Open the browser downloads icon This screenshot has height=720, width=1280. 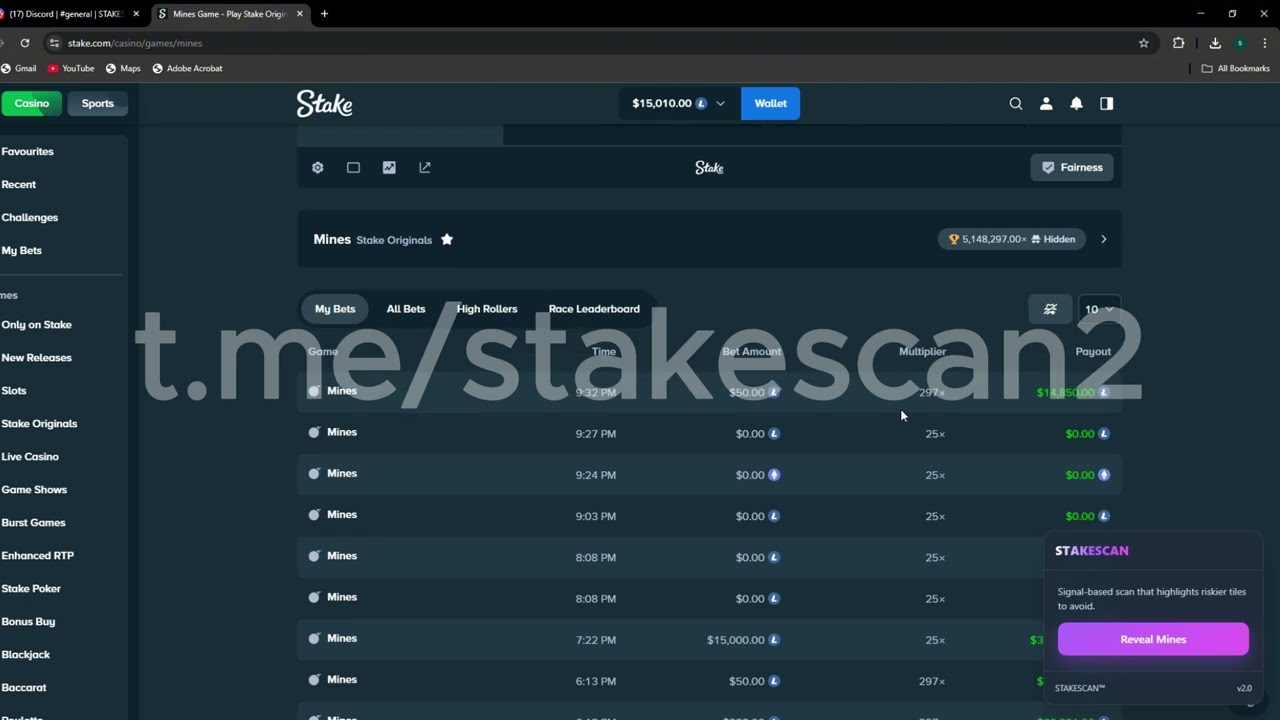point(1215,43)
